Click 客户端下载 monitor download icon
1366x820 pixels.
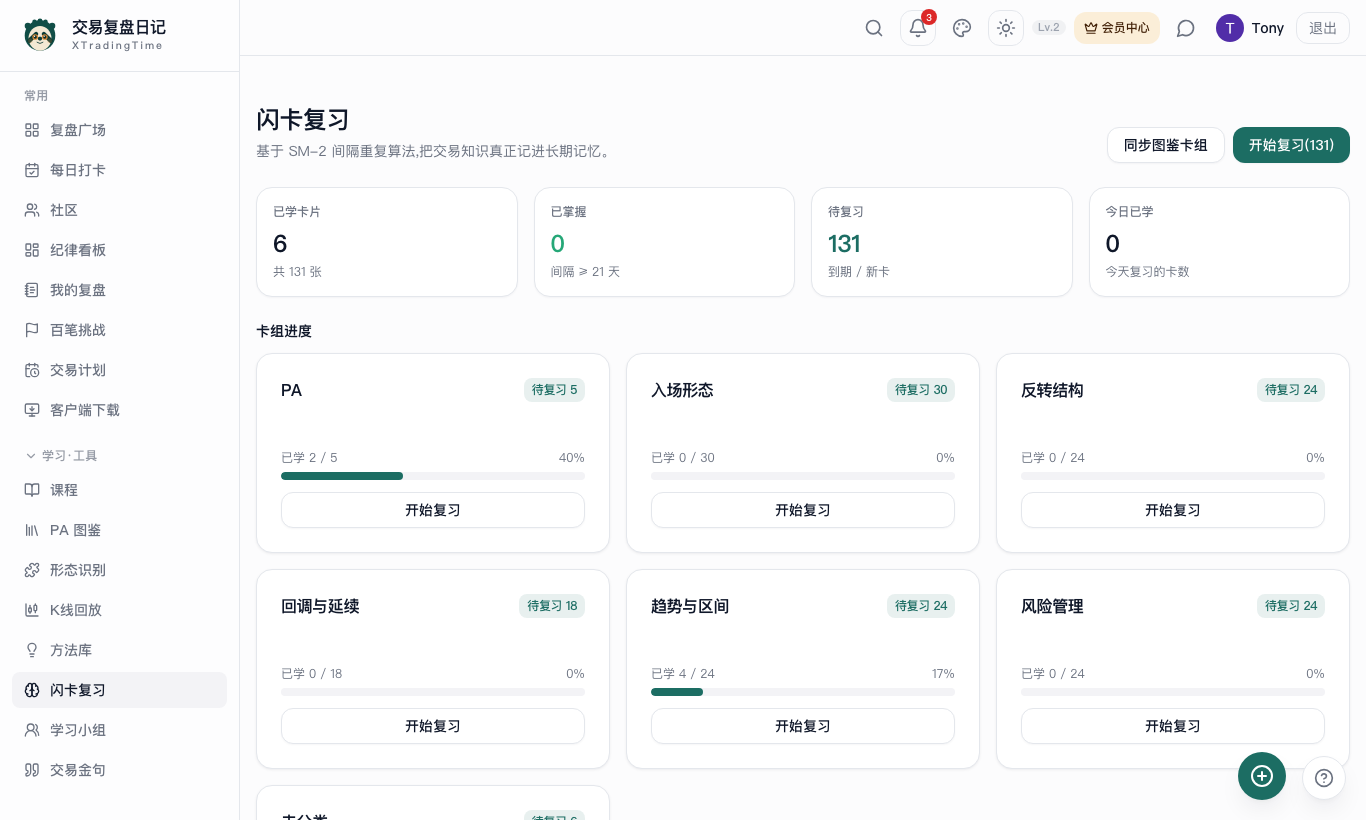pyautogui.click(x=32, y=410)
